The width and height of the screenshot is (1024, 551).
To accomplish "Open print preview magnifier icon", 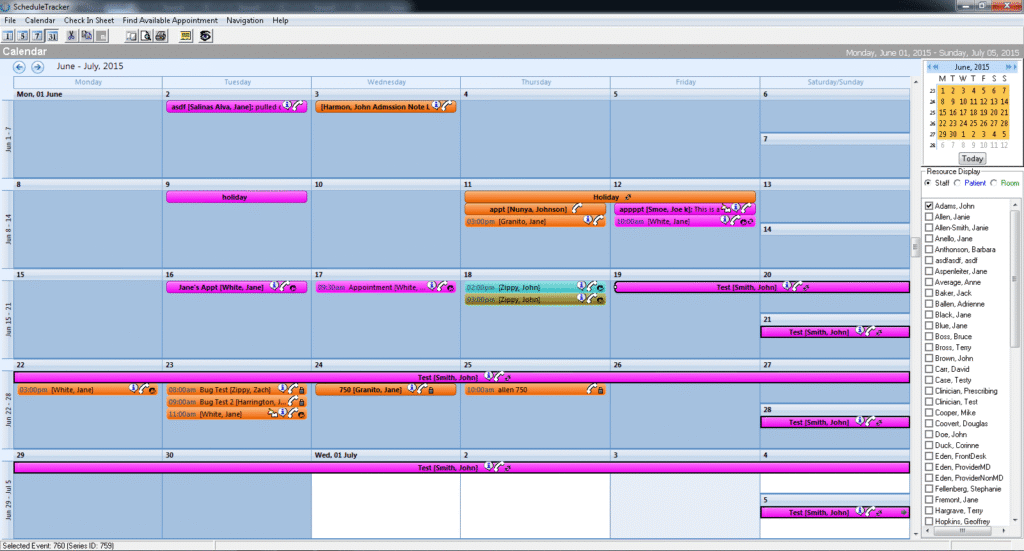I will point(146,36).
